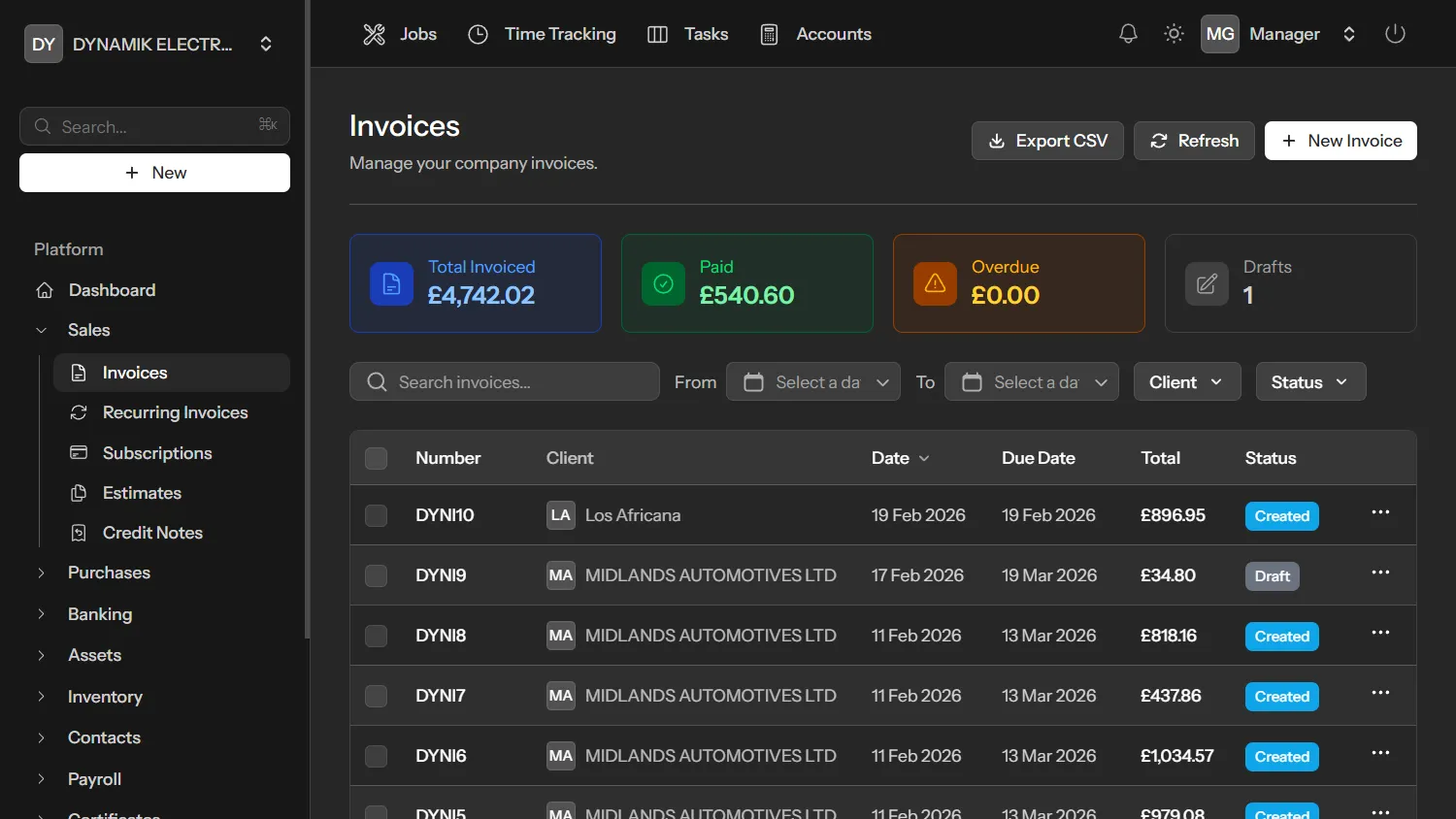Click the sidebar Search field
1456x819 pixels.
click(x=154, y=126)
